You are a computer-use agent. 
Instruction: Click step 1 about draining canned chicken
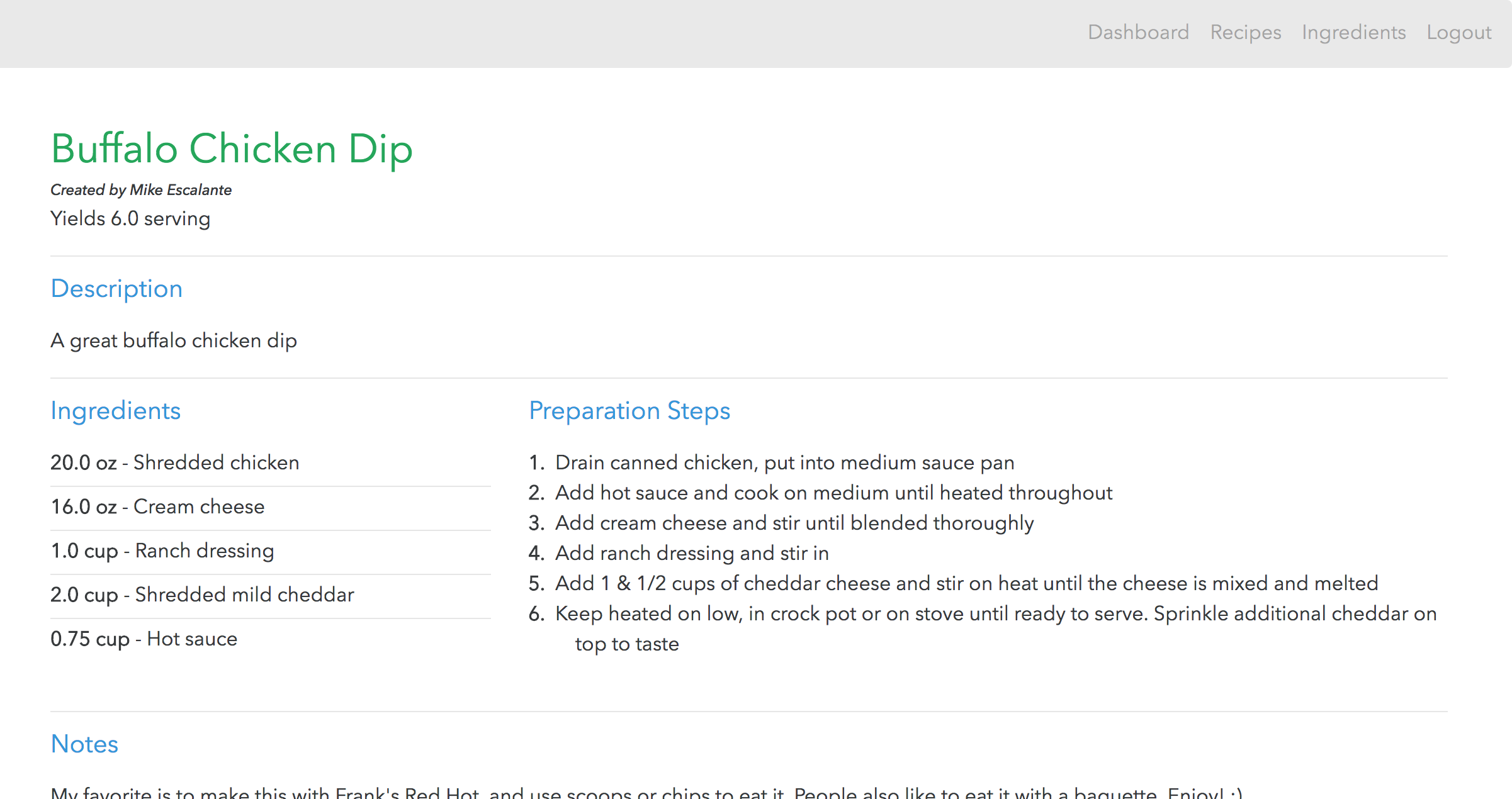tap(784, 463)
